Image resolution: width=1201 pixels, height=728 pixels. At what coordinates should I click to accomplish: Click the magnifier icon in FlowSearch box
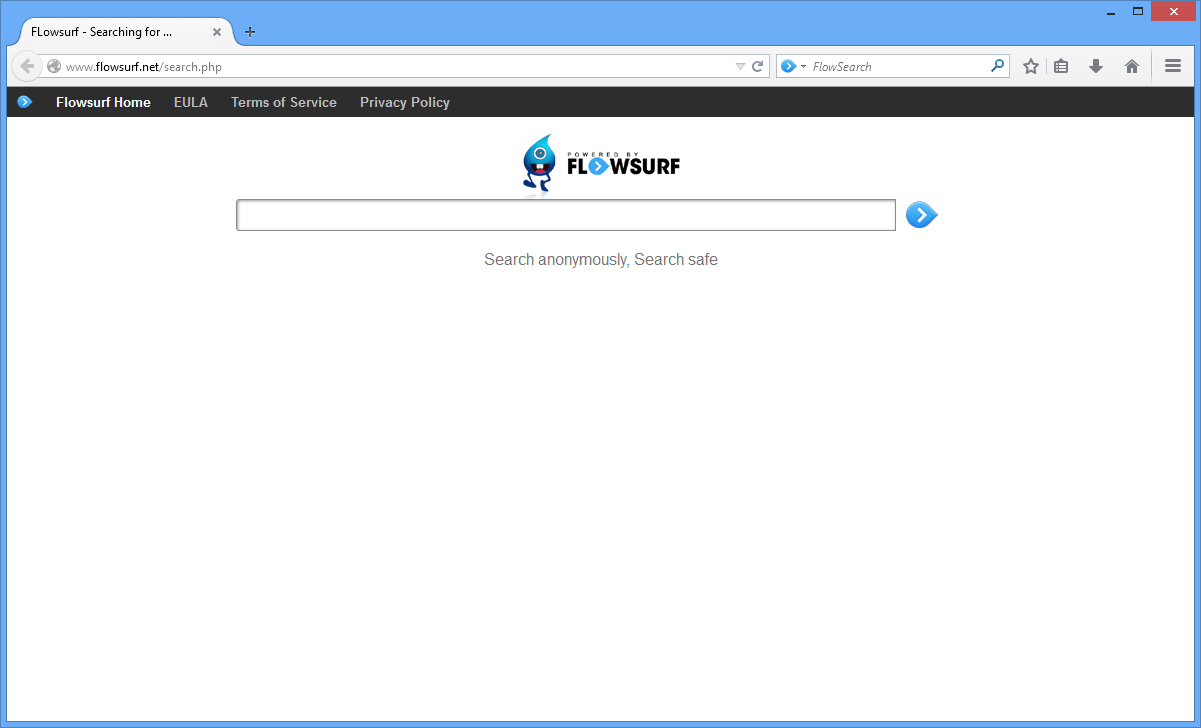coord(997,66)
